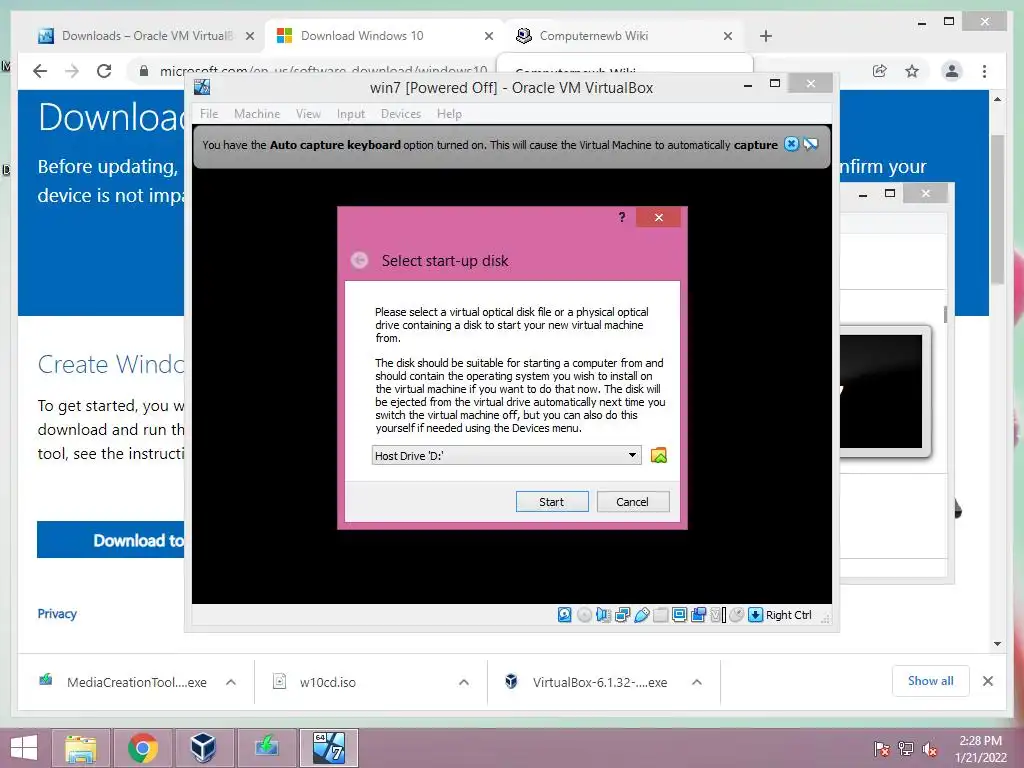This screenshot has width=1024, height=768.
Task: Open File Explorer from taskbar
Action: (81, 748)
